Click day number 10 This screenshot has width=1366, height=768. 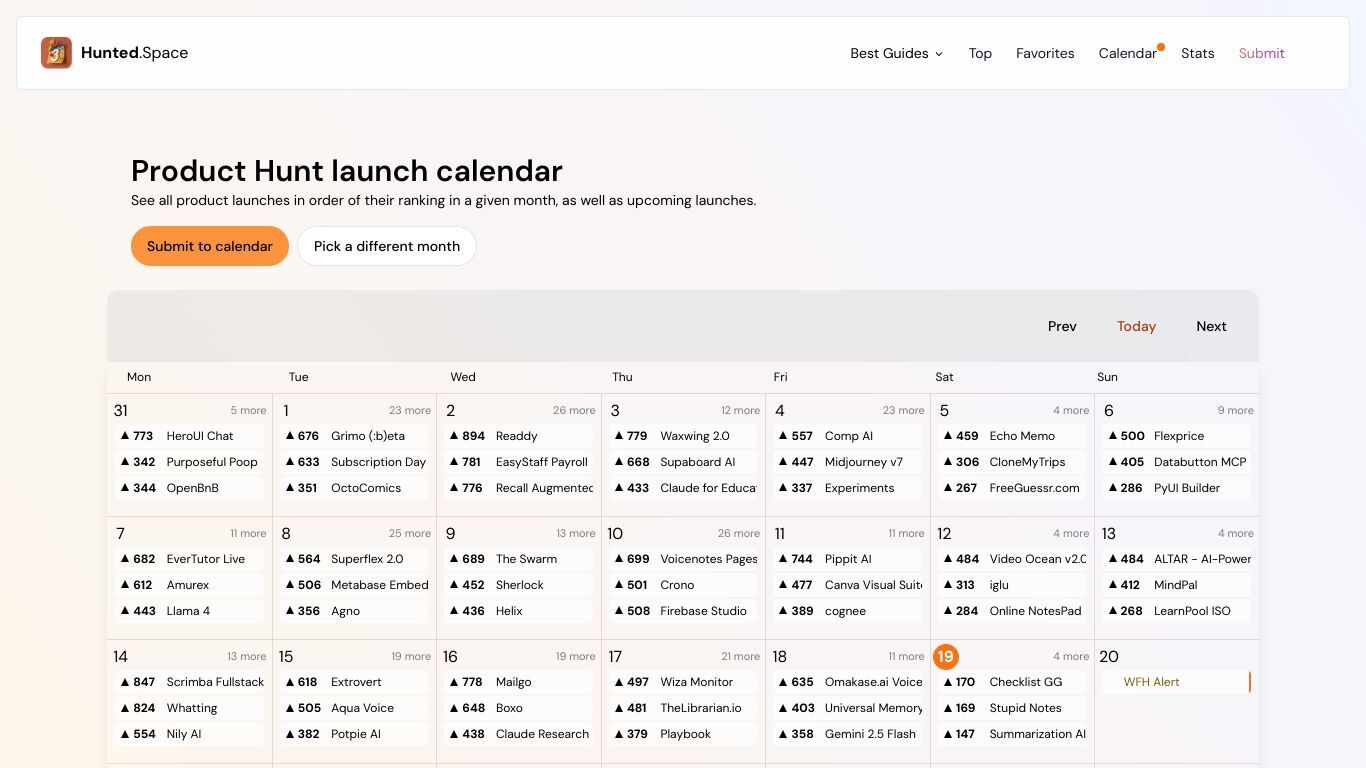(x=615, y=534)
